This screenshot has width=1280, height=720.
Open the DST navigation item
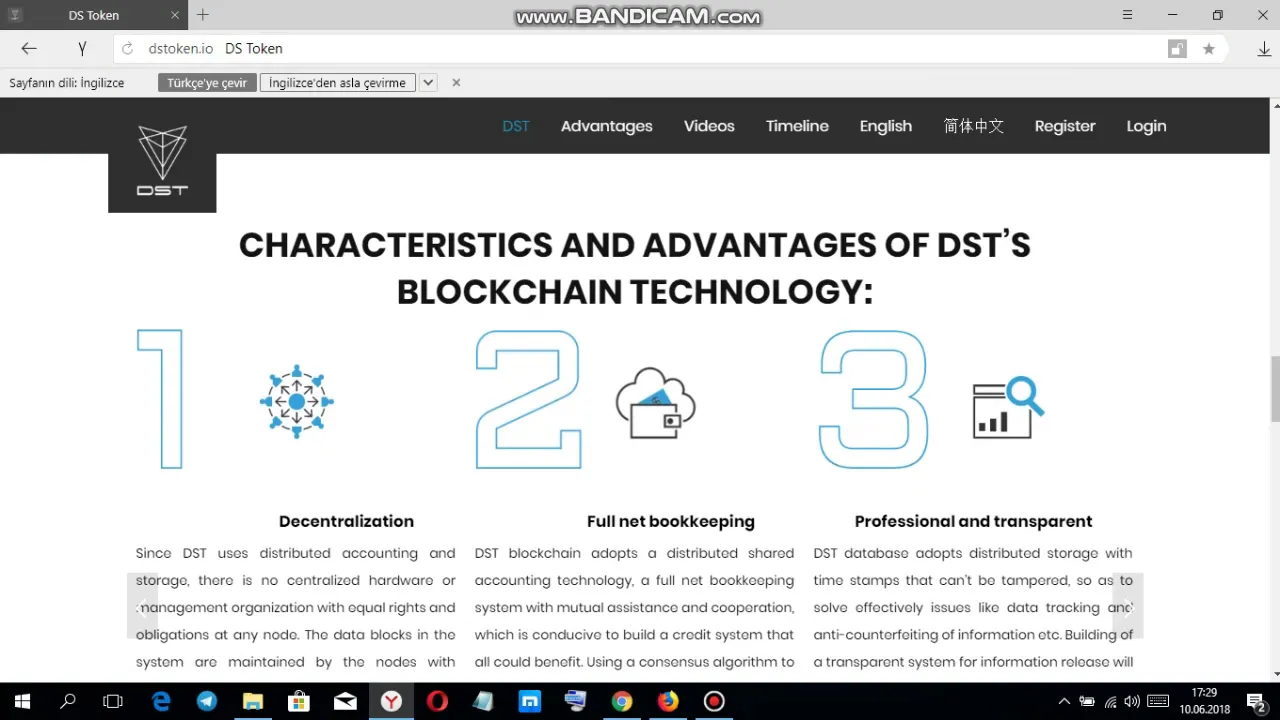pyautogui.click(x=516, y=126)
